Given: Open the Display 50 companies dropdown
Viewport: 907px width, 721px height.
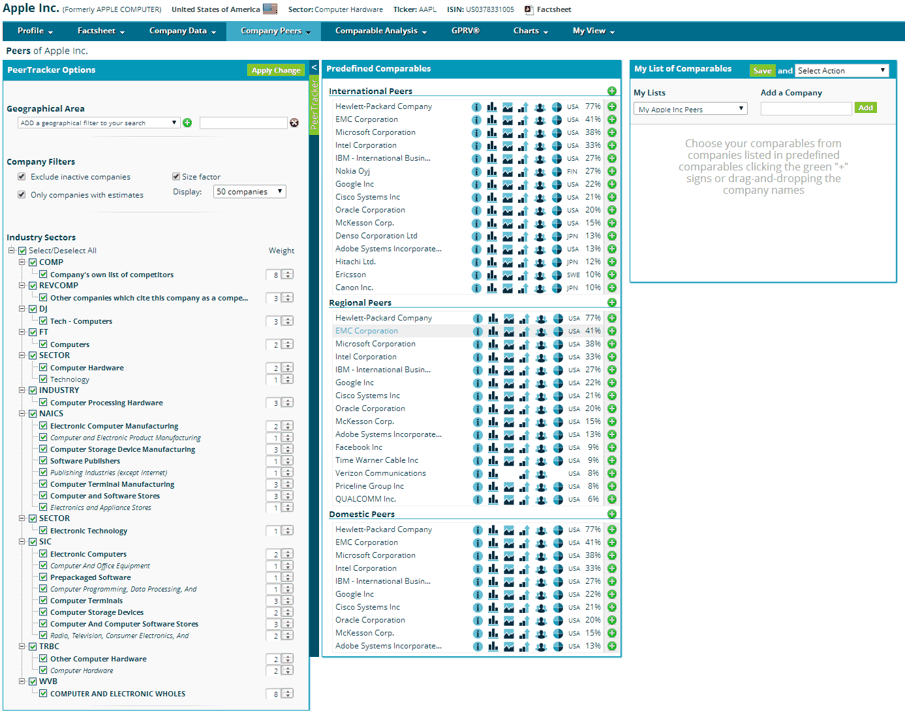Looking at the screenshot, I should point(250,192).
